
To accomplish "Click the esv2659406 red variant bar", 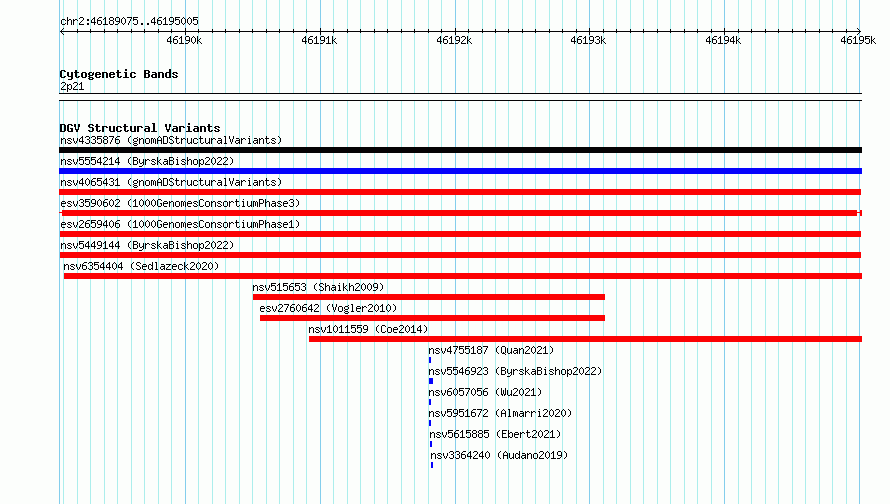I will 460,234.
